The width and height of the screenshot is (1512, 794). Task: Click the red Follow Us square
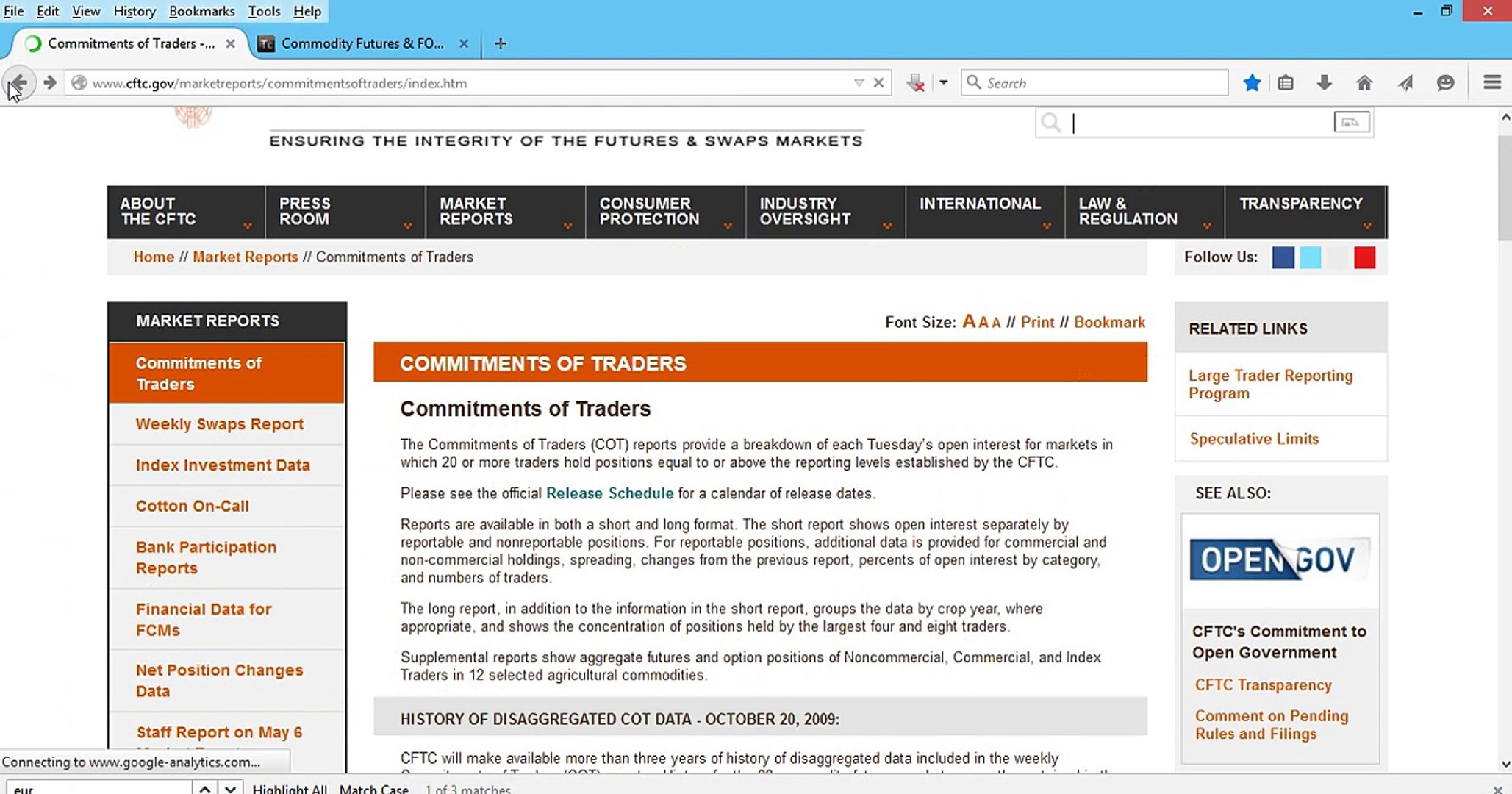pos(1364,257)
